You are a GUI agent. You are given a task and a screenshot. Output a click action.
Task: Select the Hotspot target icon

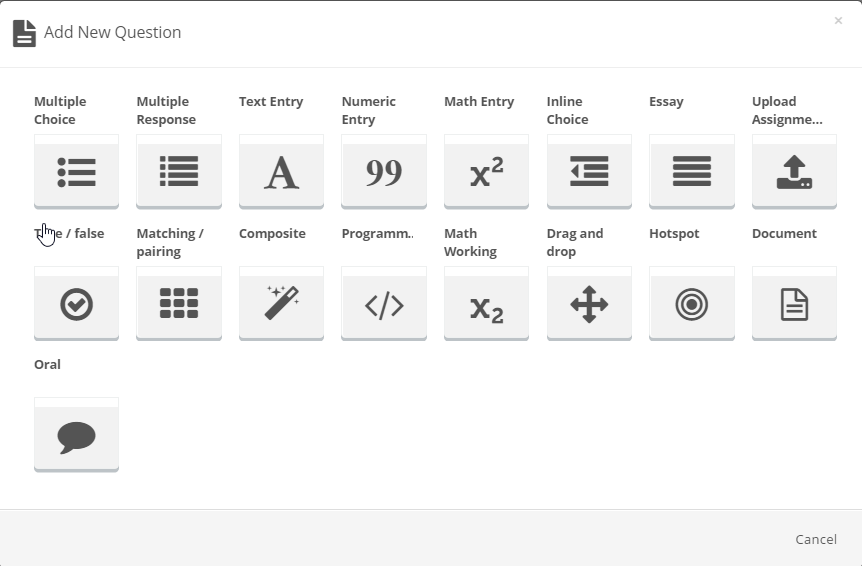[x=692, y=304]
